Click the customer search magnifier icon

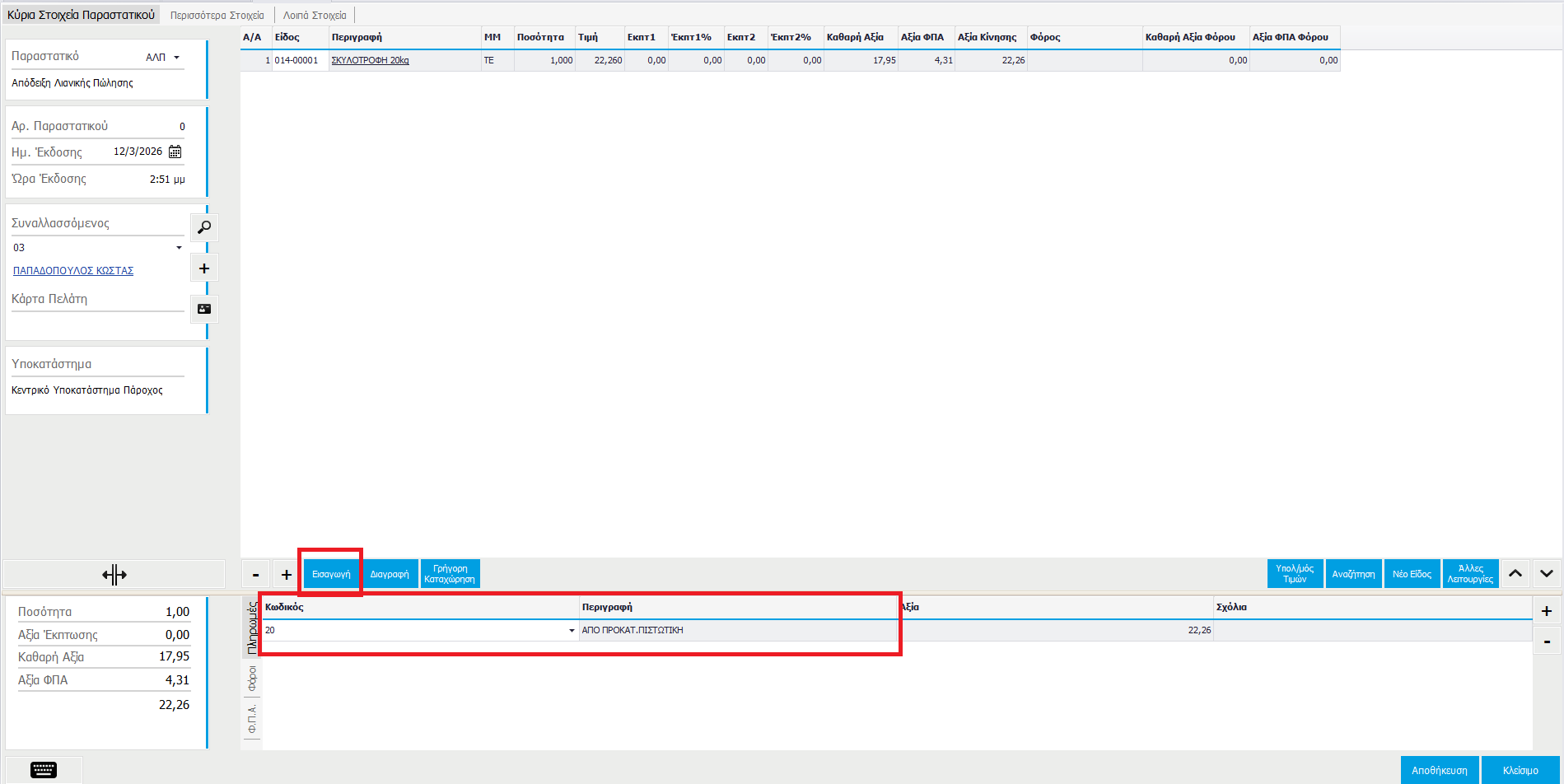204,227
